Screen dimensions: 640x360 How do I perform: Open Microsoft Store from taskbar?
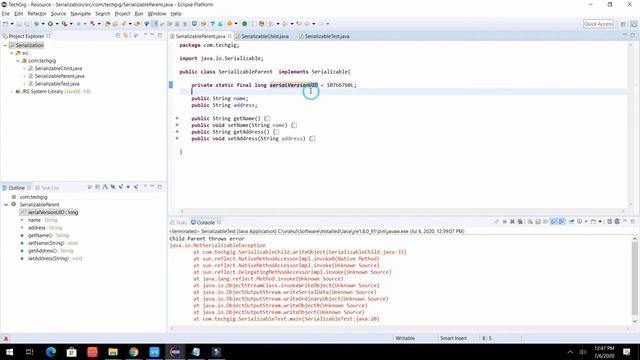[x=71, y=351]
